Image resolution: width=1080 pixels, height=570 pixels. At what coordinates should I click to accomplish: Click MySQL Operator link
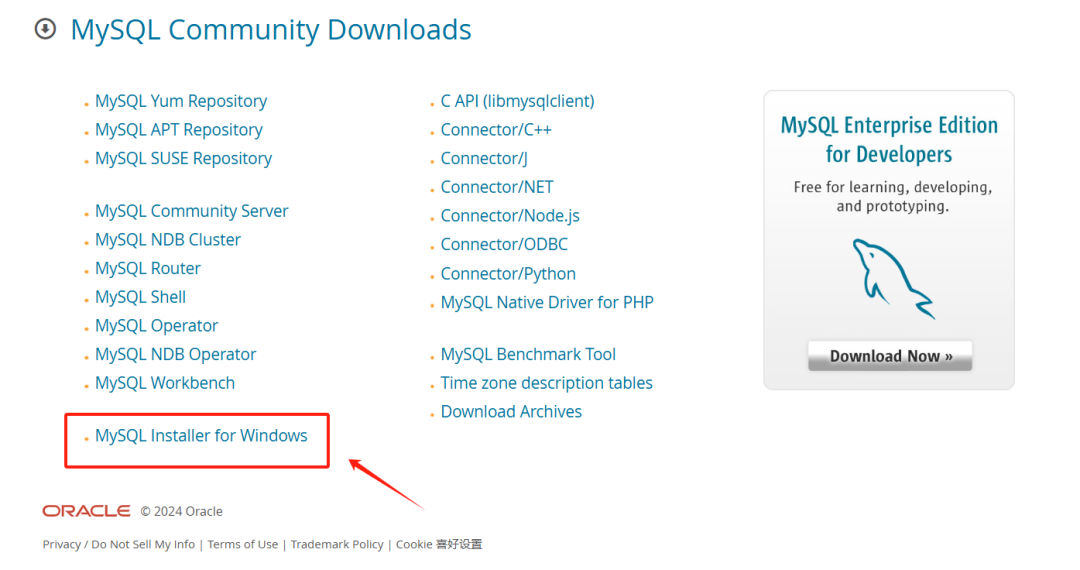(156, 326)
